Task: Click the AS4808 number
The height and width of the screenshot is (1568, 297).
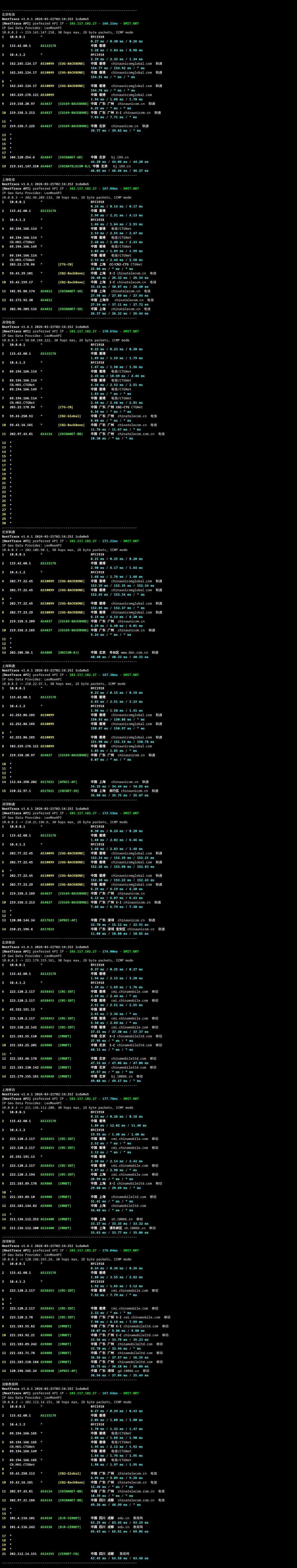Action: pos(46,653)
